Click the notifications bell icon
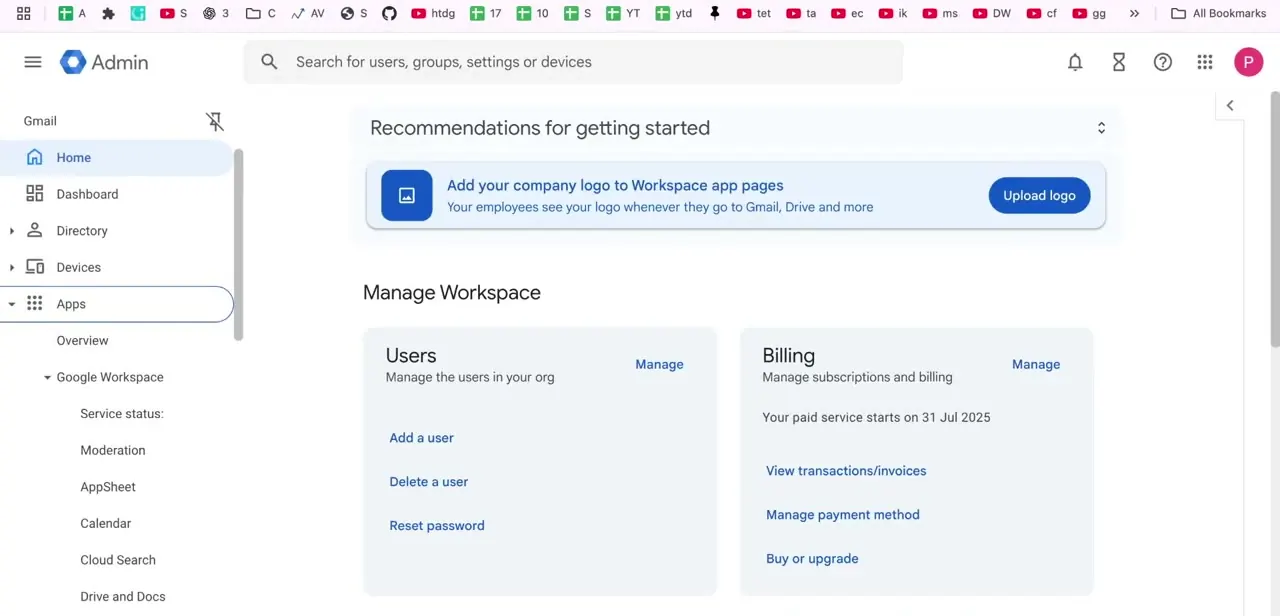 tap(1075, 62)
